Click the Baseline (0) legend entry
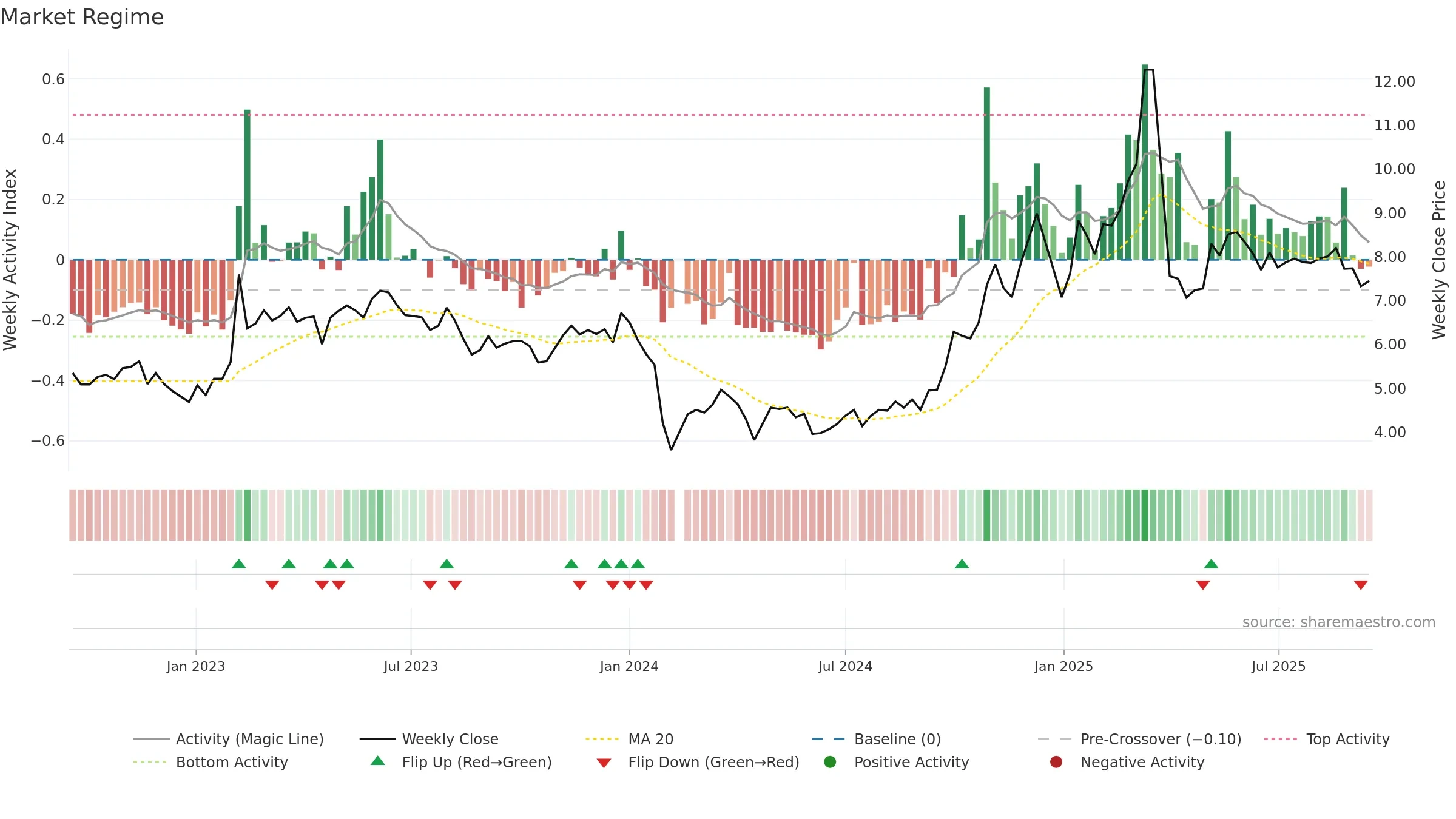Image resolution: width=1456 pixels, height=819 pixels. (876, 739)
